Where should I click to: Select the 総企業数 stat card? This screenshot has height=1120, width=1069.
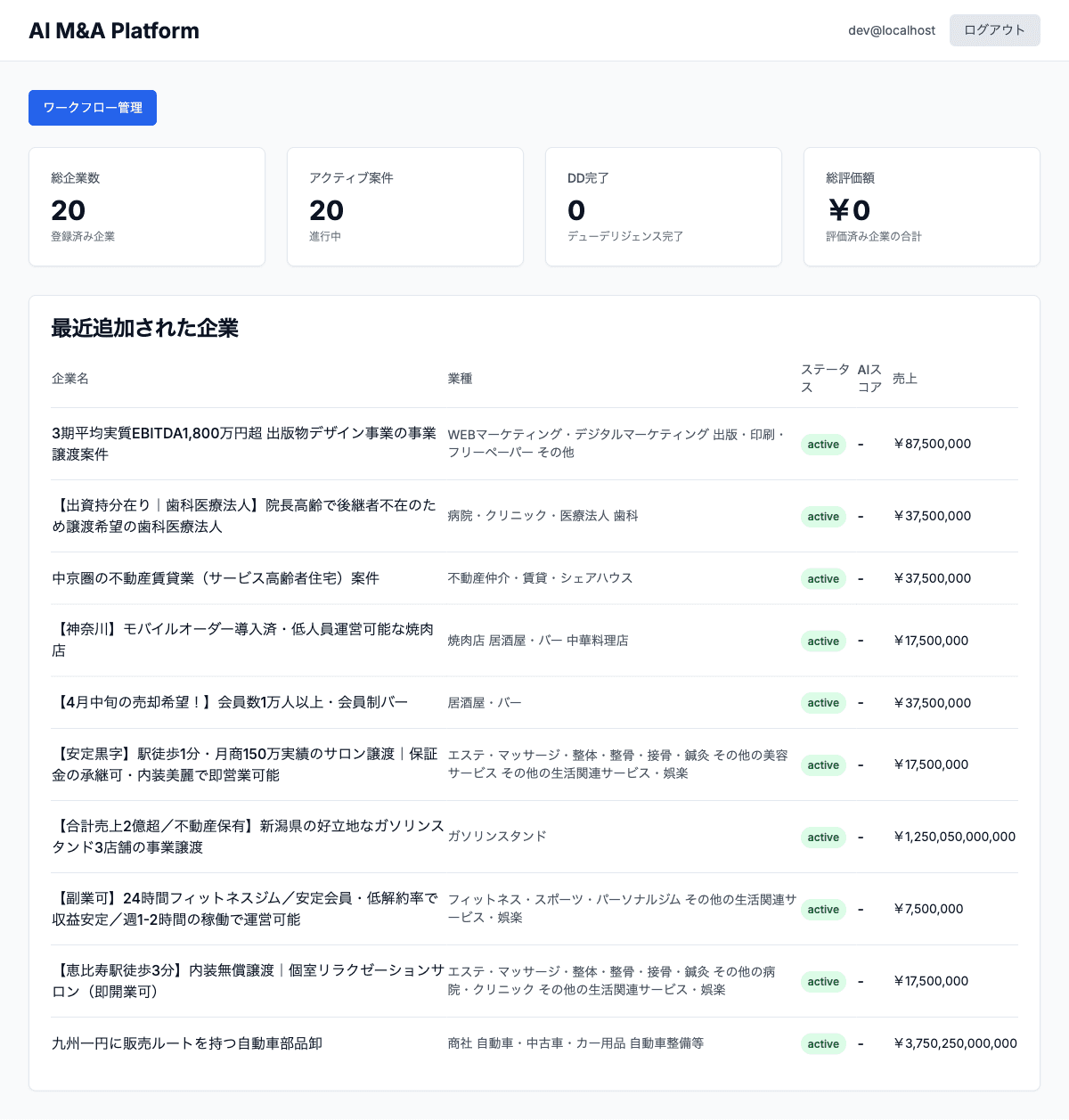tap(147, 207)
